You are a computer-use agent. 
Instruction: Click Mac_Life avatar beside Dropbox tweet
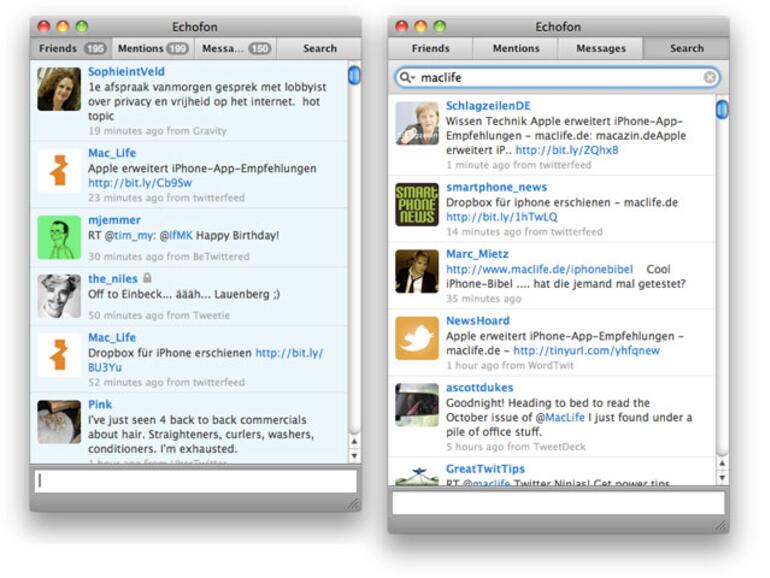click(59, 355)
